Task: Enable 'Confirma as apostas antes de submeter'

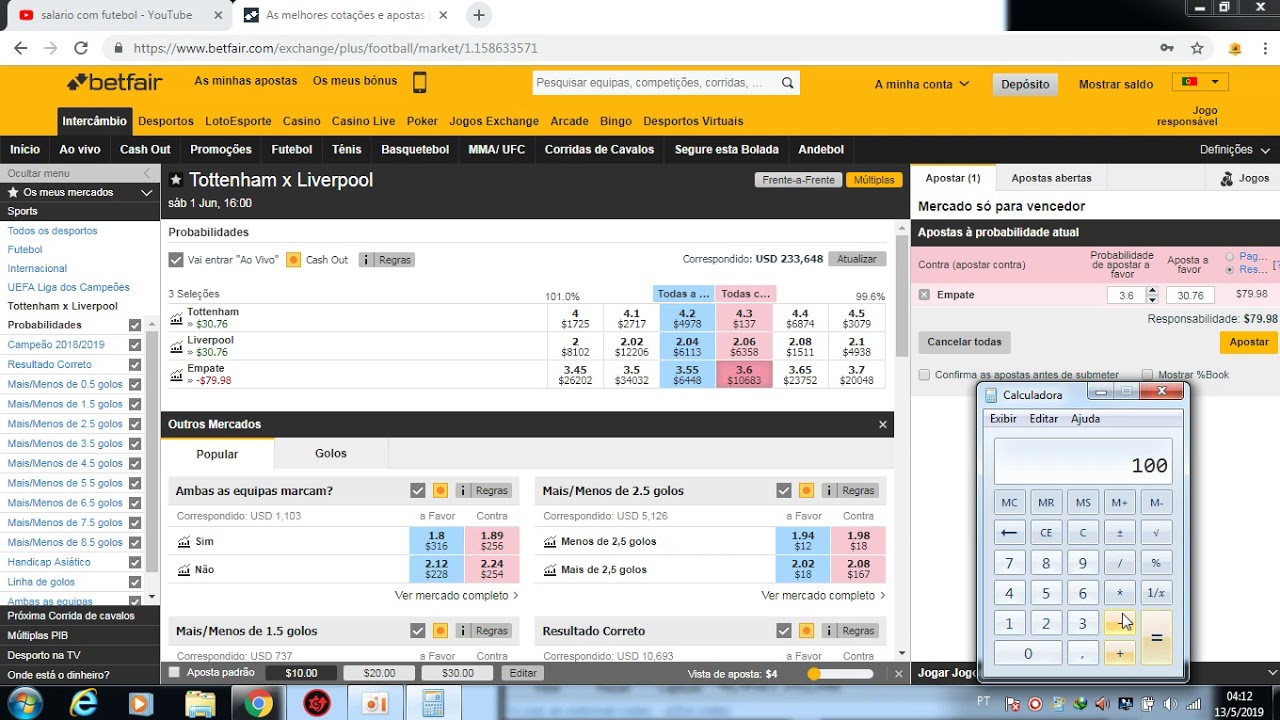Action: pos(925,375)
